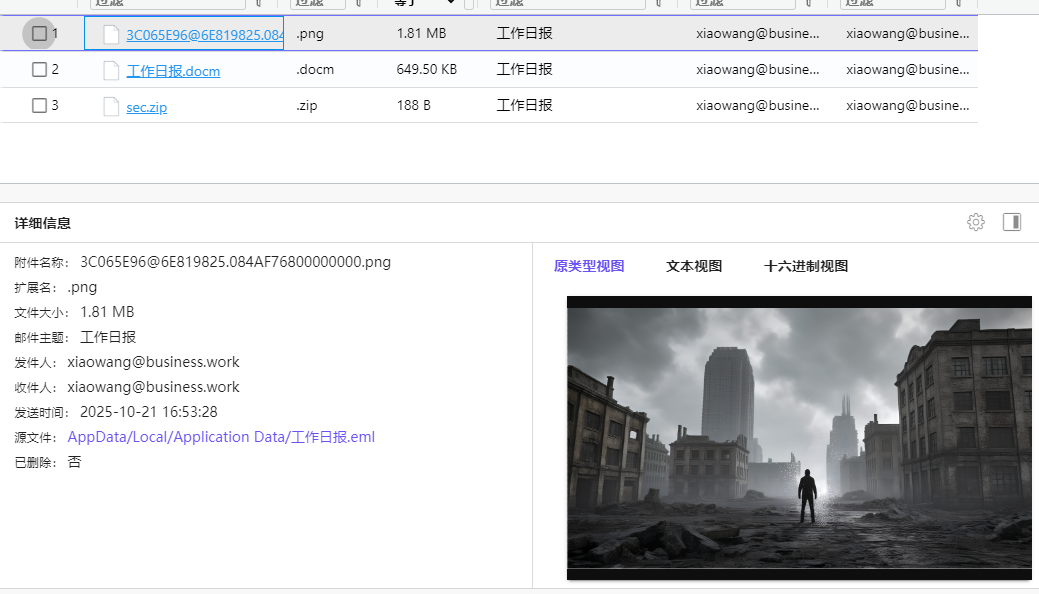Screen dimensions: 1039x594
Task: Open the detail panel gear settings
Action: tap(975, 222)
